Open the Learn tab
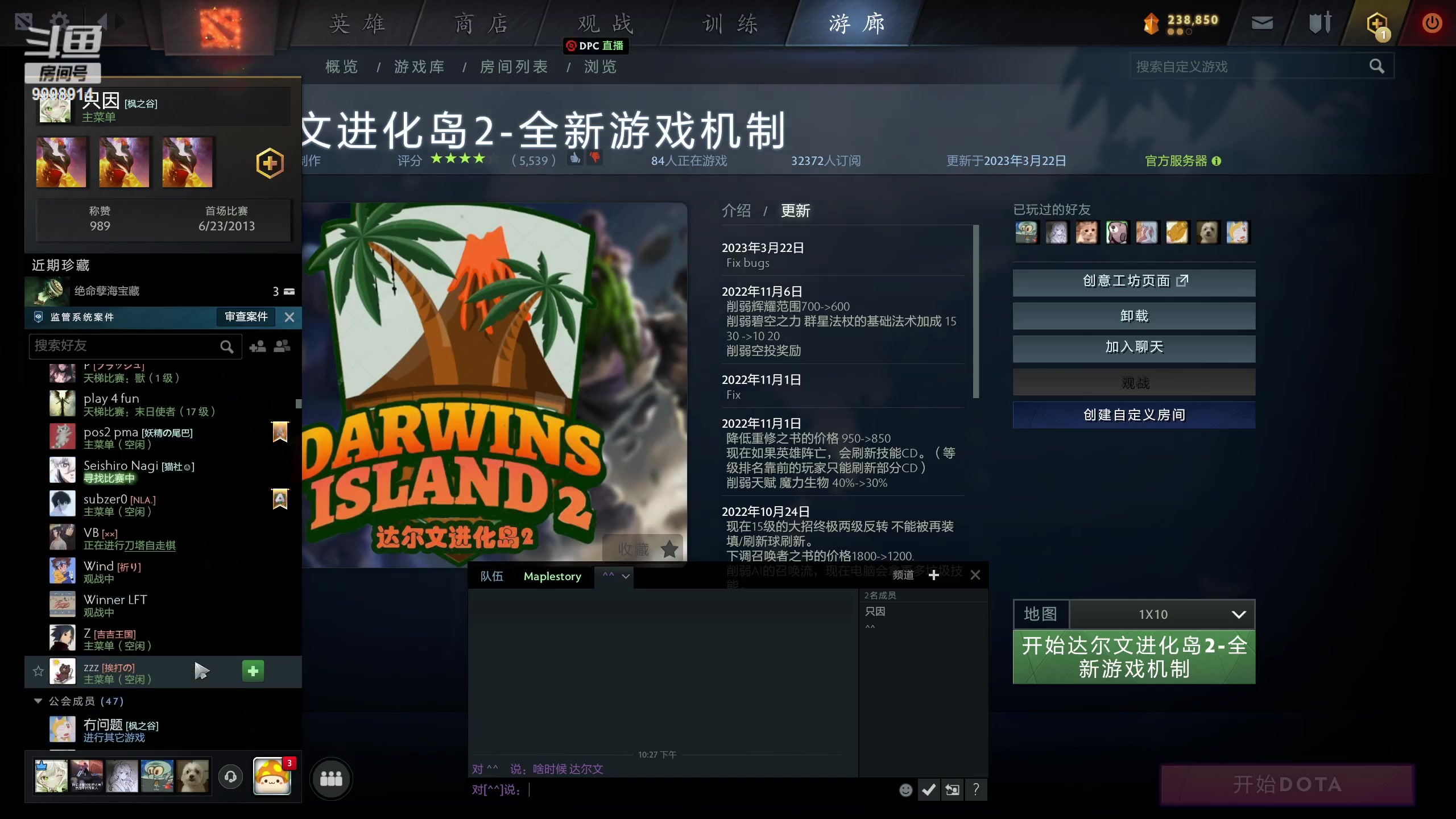The width and height of the screenshot is (1456, 819). tap(730, 24)
